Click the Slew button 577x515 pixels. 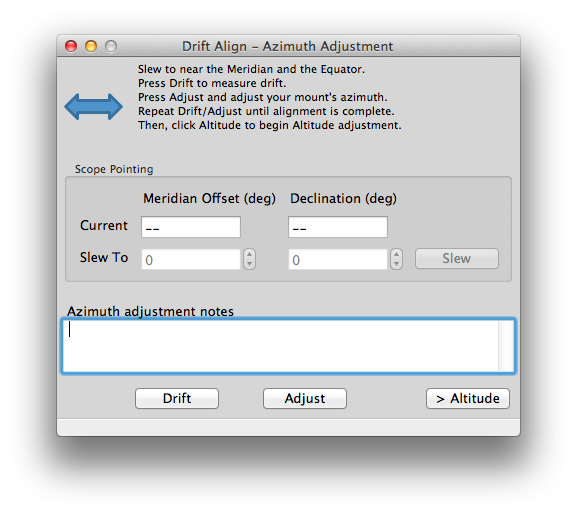pyautogui.click(x=457, y=259)
